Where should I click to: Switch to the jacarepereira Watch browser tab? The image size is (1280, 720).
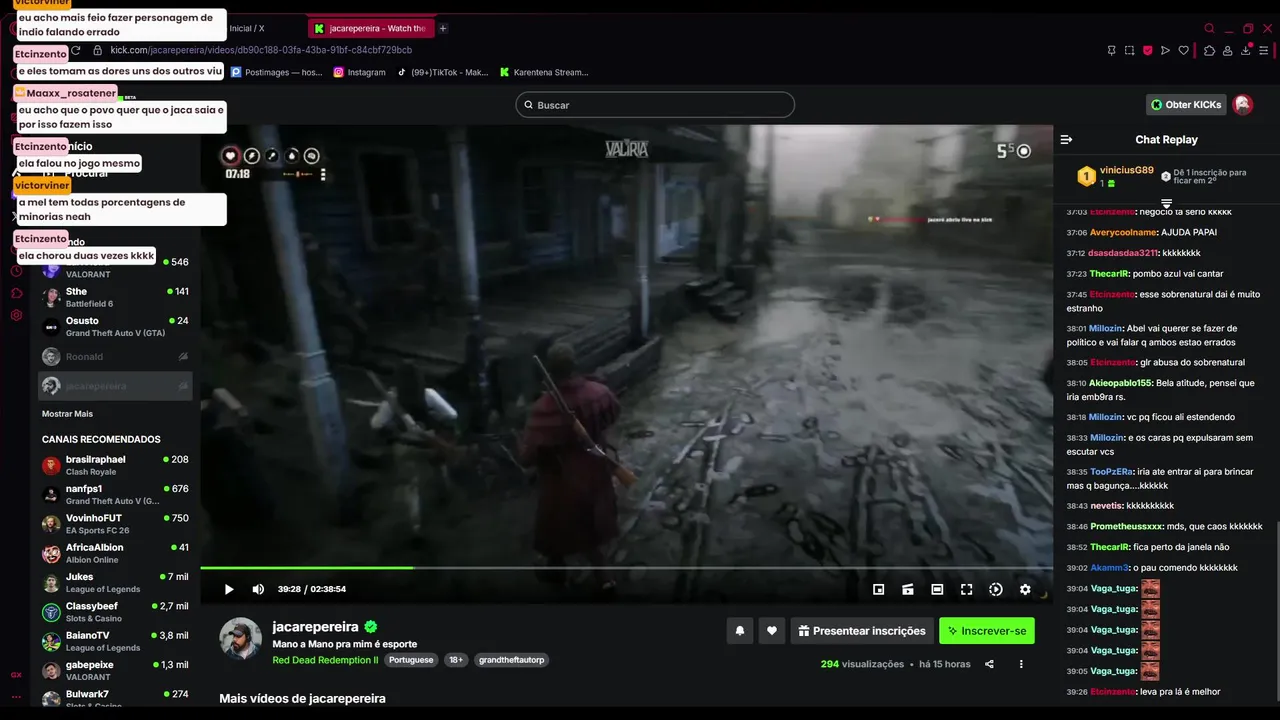point(369,28)
